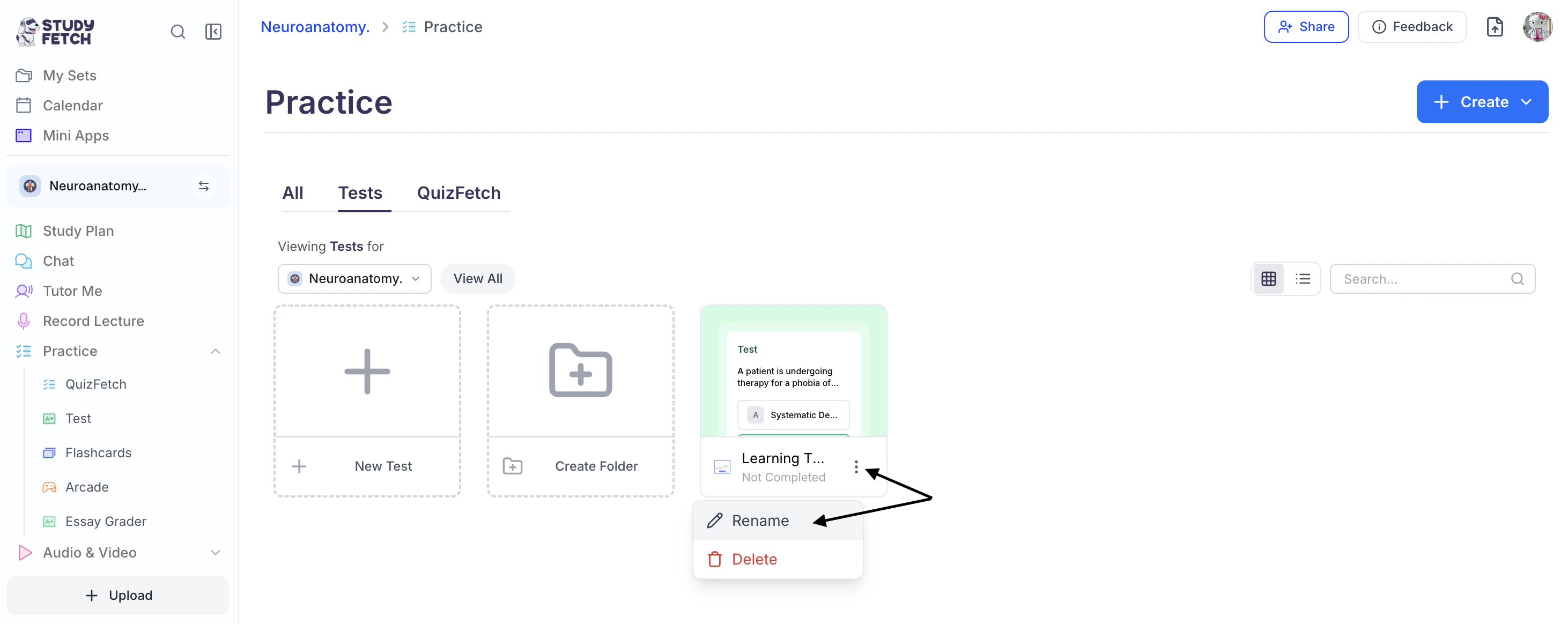Click the three-dot menu on test card

coord(856,467)
